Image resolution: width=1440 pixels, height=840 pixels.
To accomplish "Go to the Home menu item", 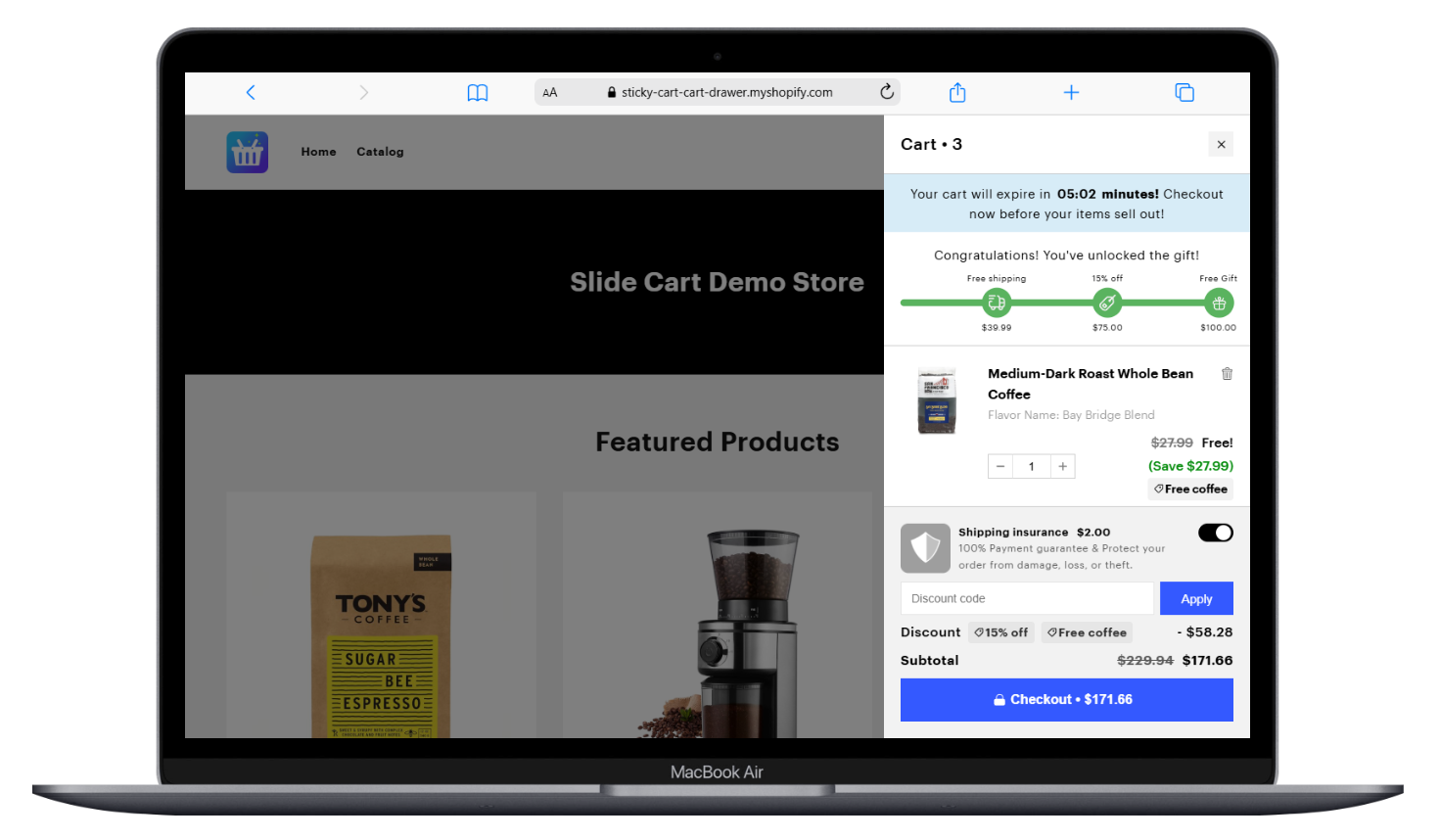I will pyautogui.click(x=318, y=152).
